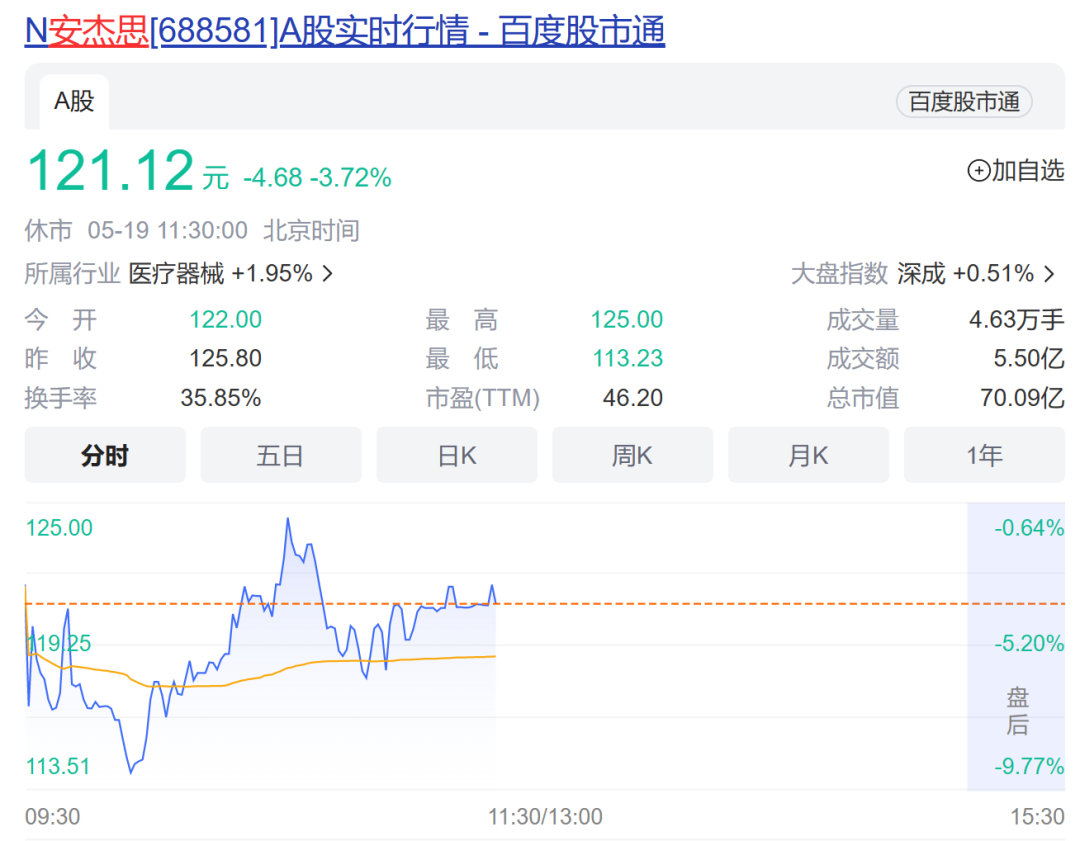
Task: Click the 盘后 after-hours chart area
Action: pos(1016,646)
